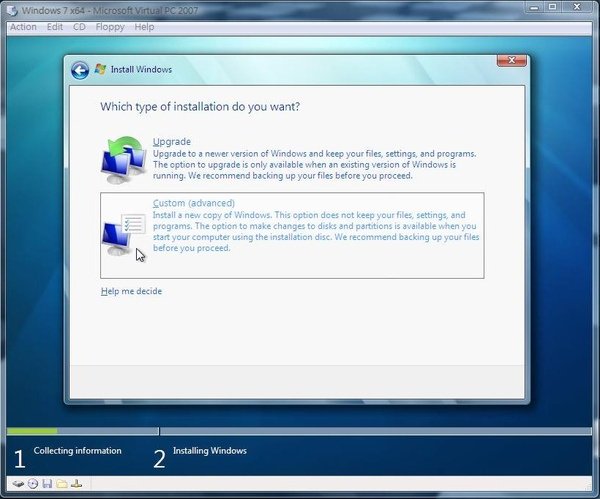Viewport: 600px width, 499px height.
Task: Close the Install Windows dialog
Action: (x=512, y=60)
